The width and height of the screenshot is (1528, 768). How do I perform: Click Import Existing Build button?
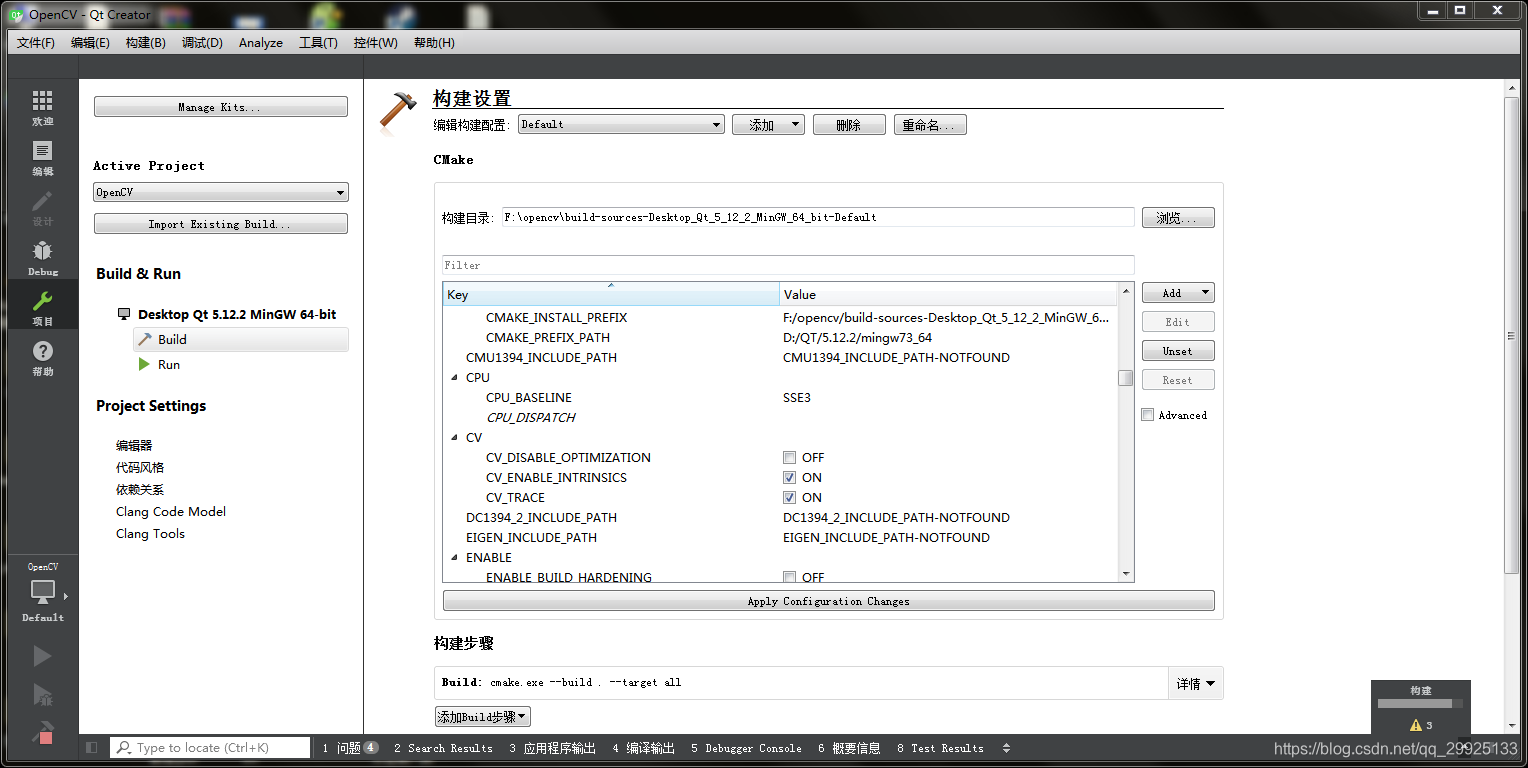click(x=221, y=224)
